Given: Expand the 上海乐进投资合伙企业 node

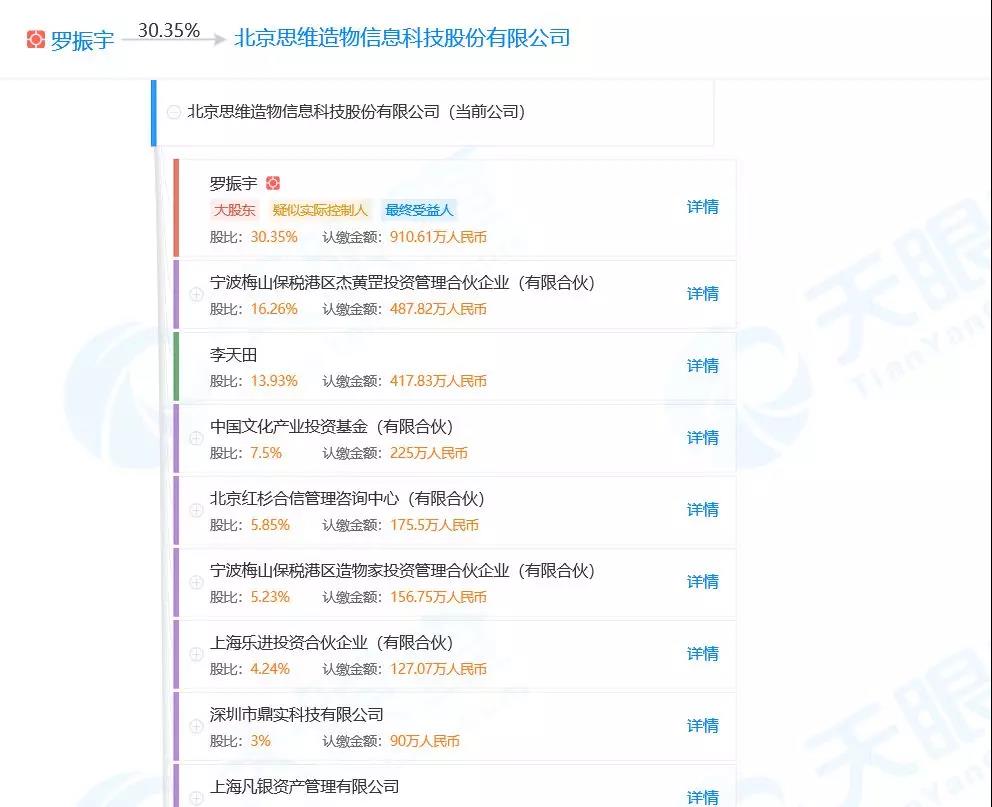Looking at the screenshot, I should 196,654.
